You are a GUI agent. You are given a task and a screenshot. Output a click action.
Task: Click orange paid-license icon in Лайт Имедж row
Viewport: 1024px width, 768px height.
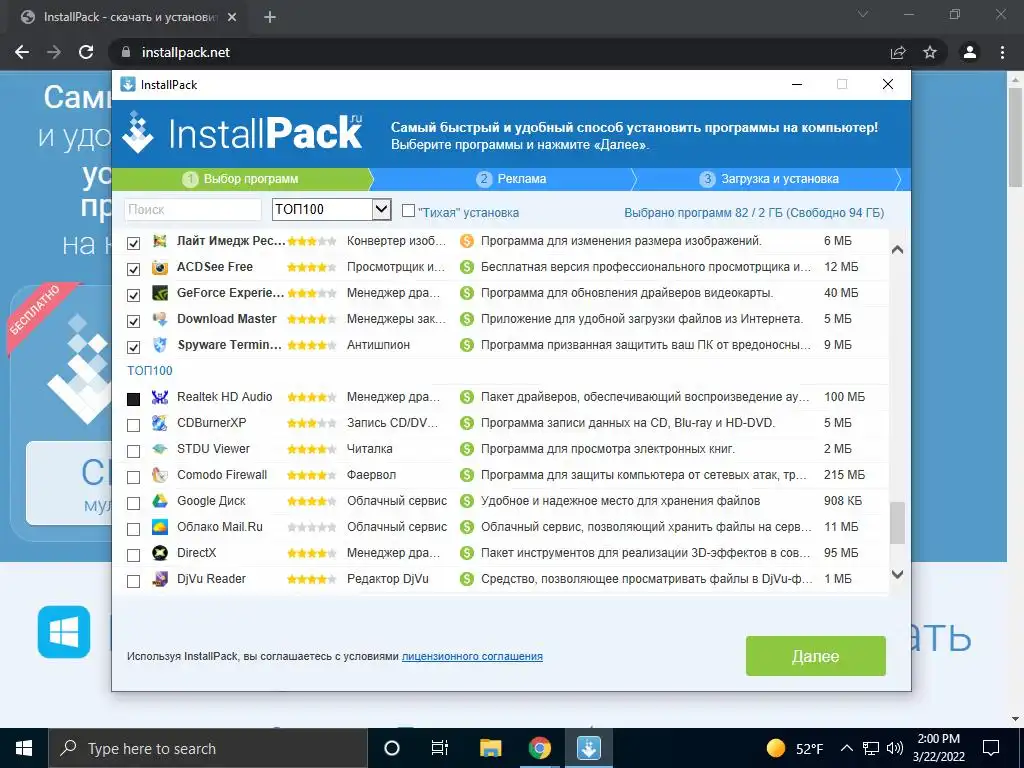click(x=466, y=241)
